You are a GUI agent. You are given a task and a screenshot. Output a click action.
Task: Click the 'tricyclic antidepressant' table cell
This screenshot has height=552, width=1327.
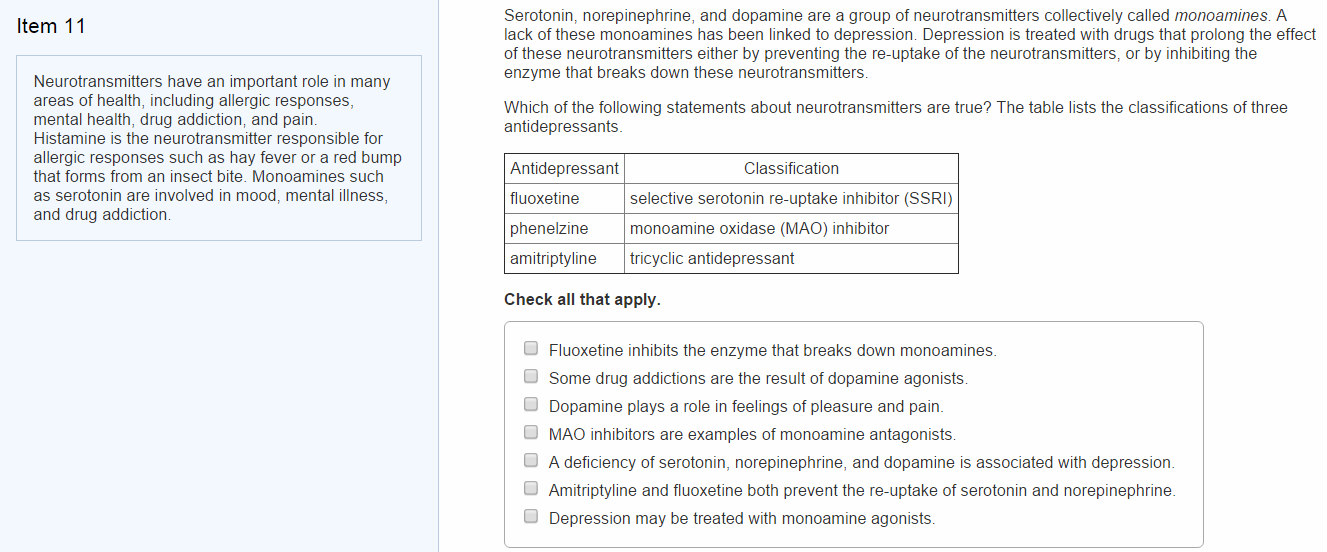(x=791, y=259)
